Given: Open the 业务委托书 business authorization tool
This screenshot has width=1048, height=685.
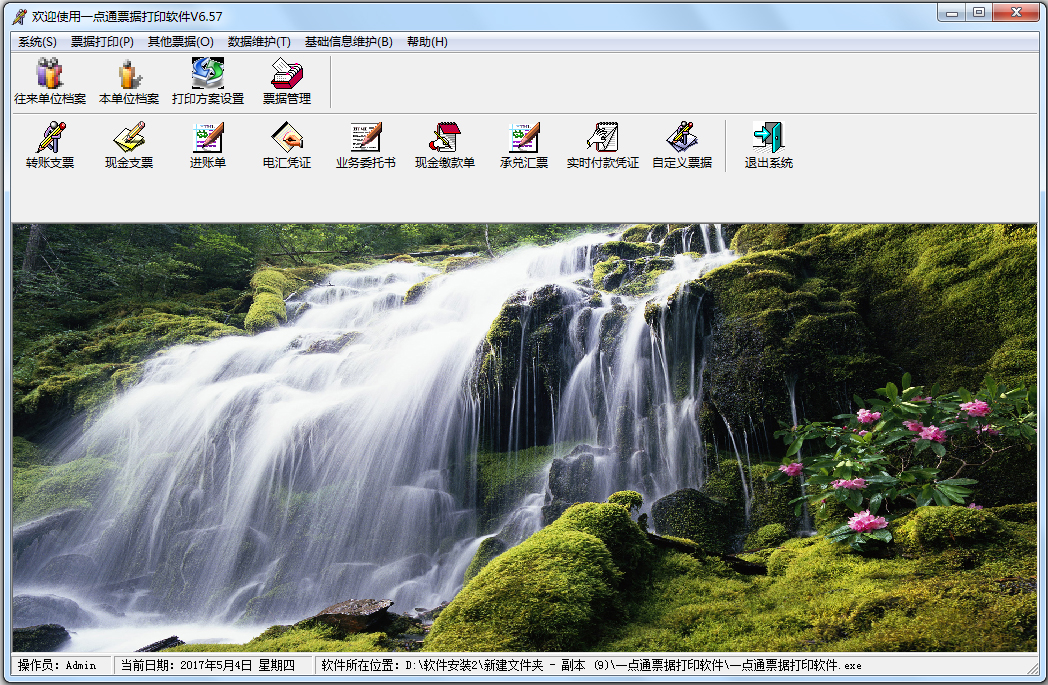Looking at the screenshot, I should 365,148.
